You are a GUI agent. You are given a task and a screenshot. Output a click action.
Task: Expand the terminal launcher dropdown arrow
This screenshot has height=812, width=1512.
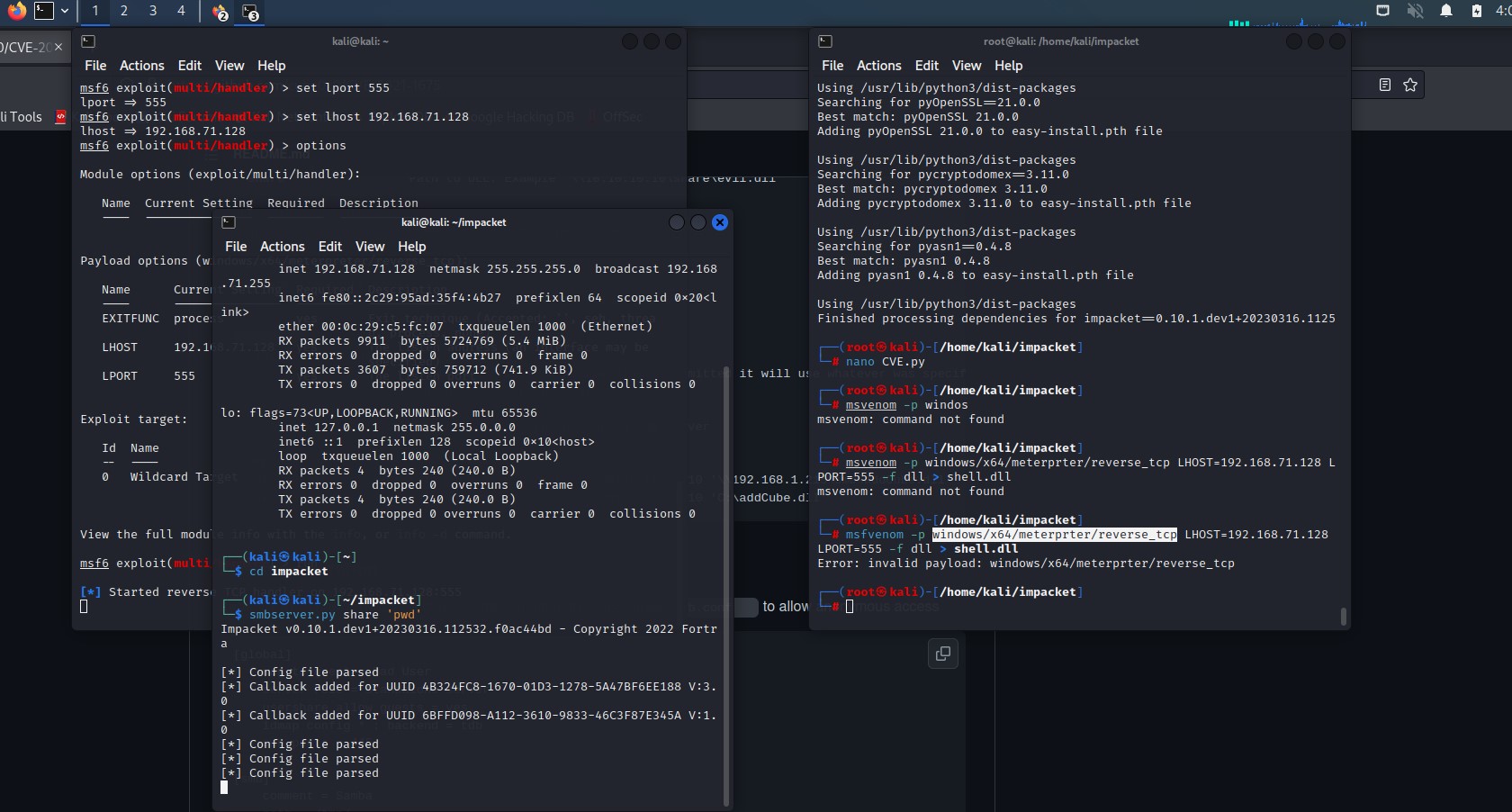(65, 12)
